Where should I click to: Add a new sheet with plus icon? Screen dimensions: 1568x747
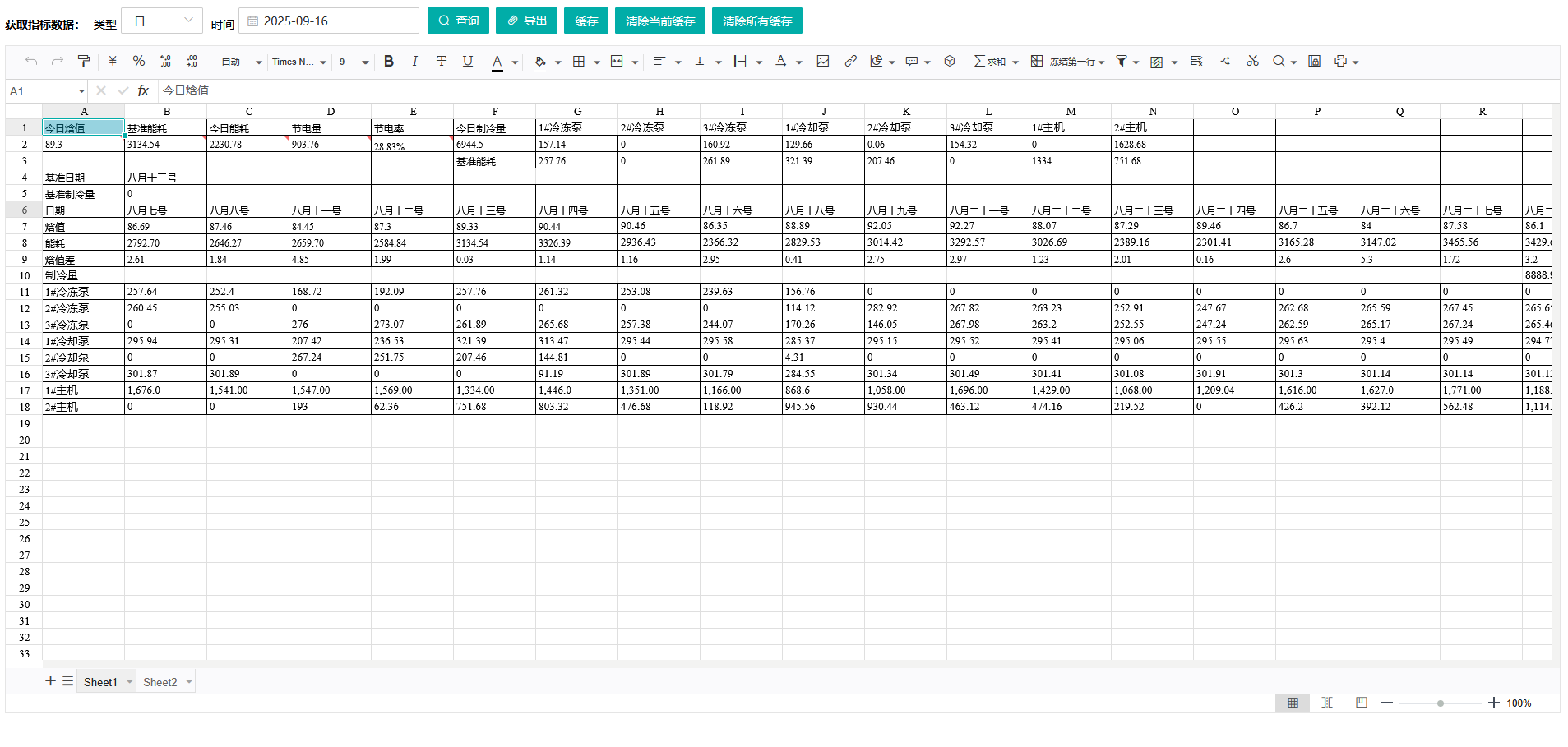(x=50, y=680)
